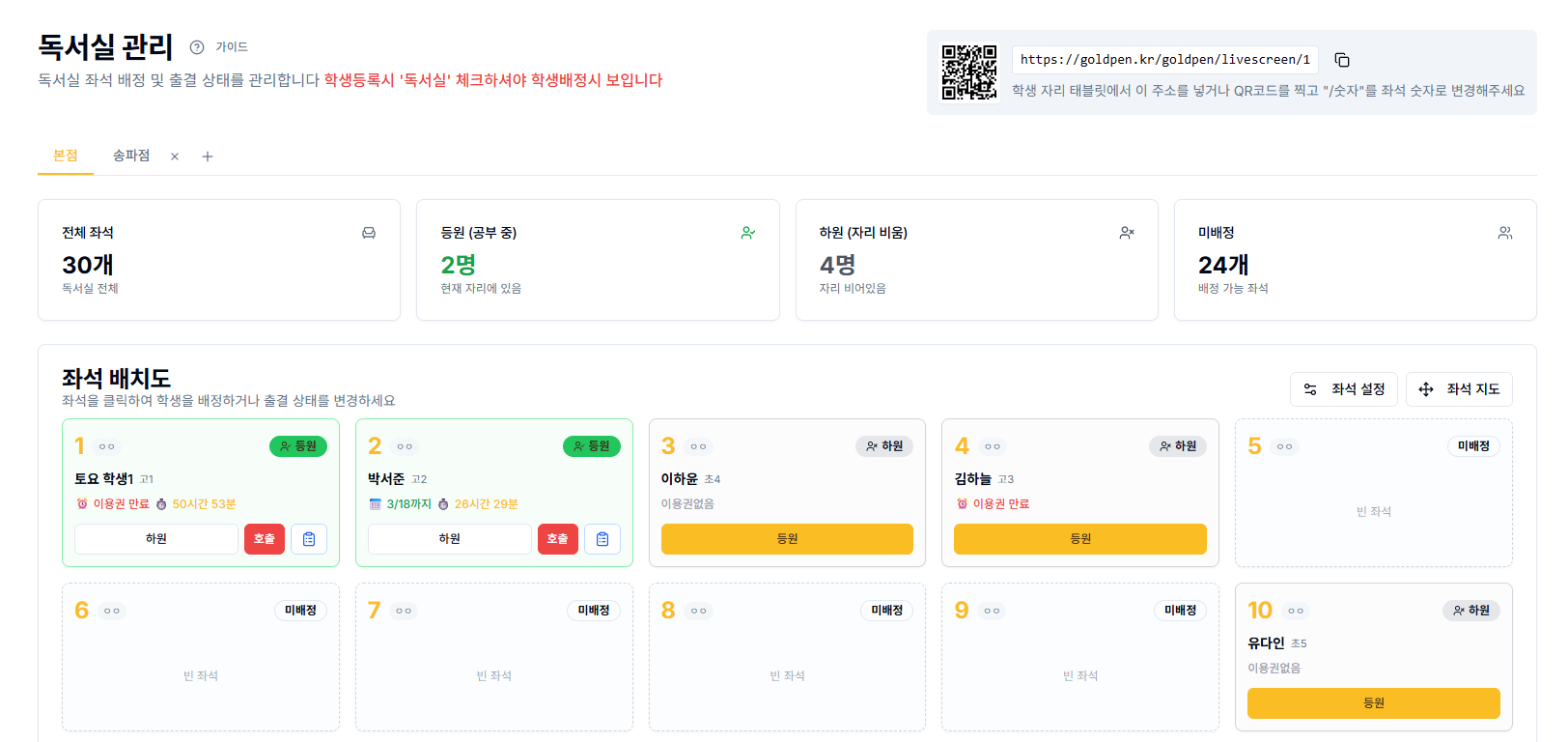Open the clipboard record icon for seat 2
The width and height of the screenshot is (1568, 742).
[x=602, y=539]
